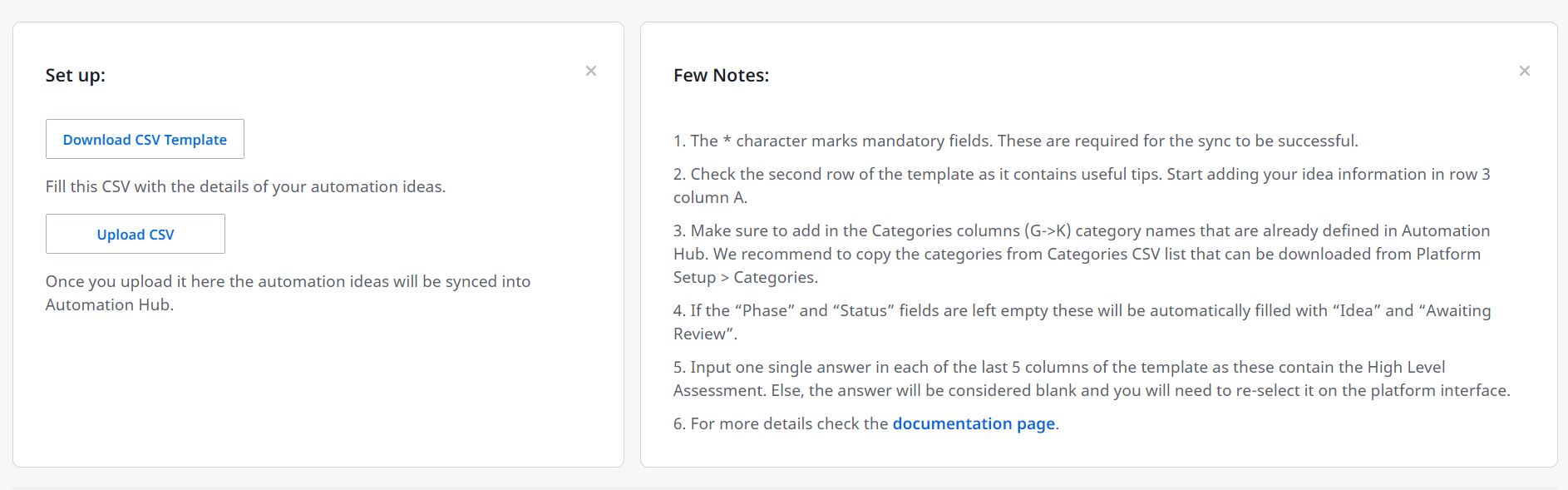The image size is (1568, 490).
Task: Click the 'Setup > Categories.' text in note 3
Action: (746, 277)
